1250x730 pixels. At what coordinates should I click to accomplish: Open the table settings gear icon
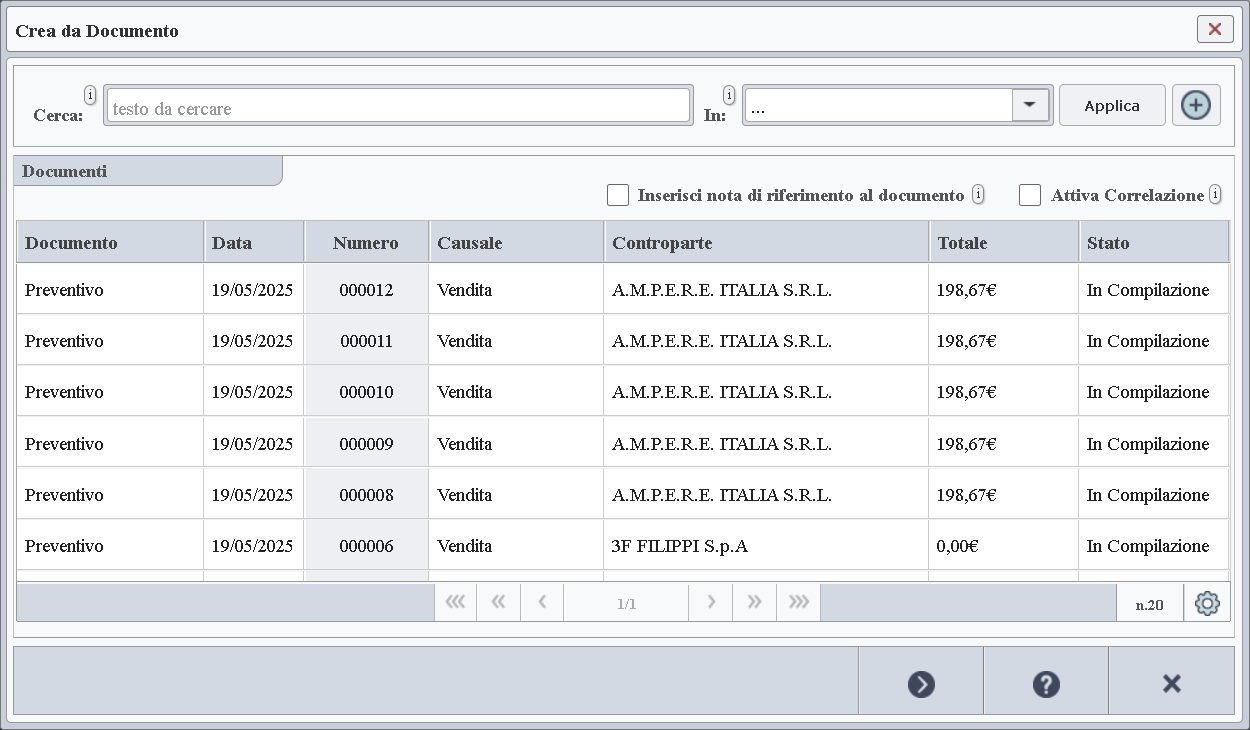(1207, 603)
